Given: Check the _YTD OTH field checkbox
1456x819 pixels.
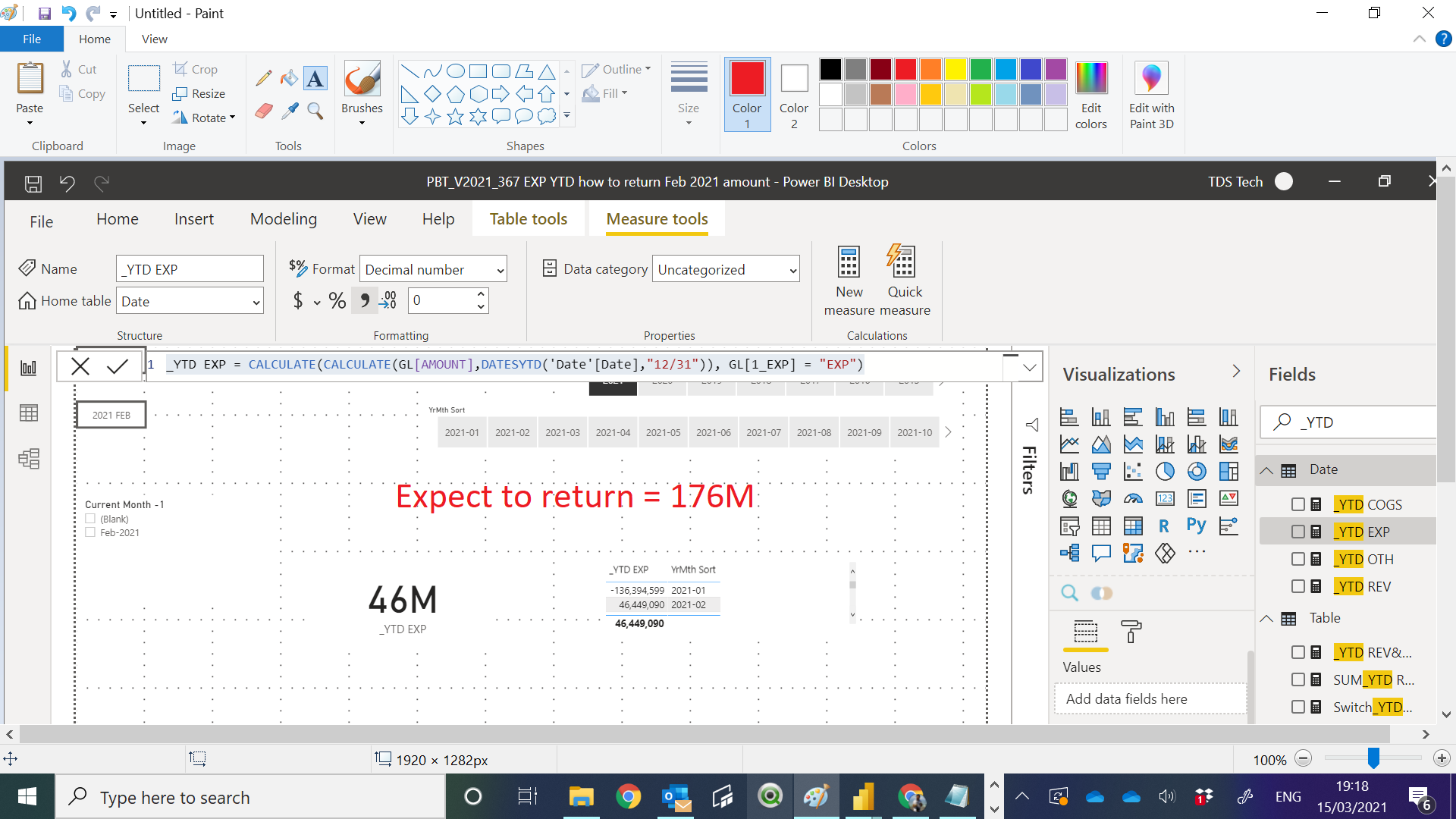Looking at the screenshot, I should [1298, 559].
